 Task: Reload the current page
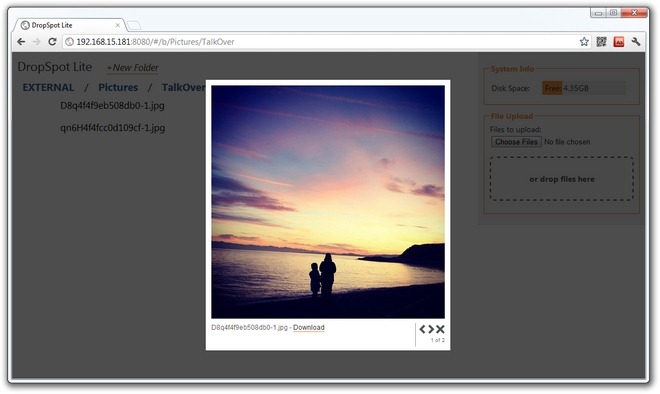[52, 42]
